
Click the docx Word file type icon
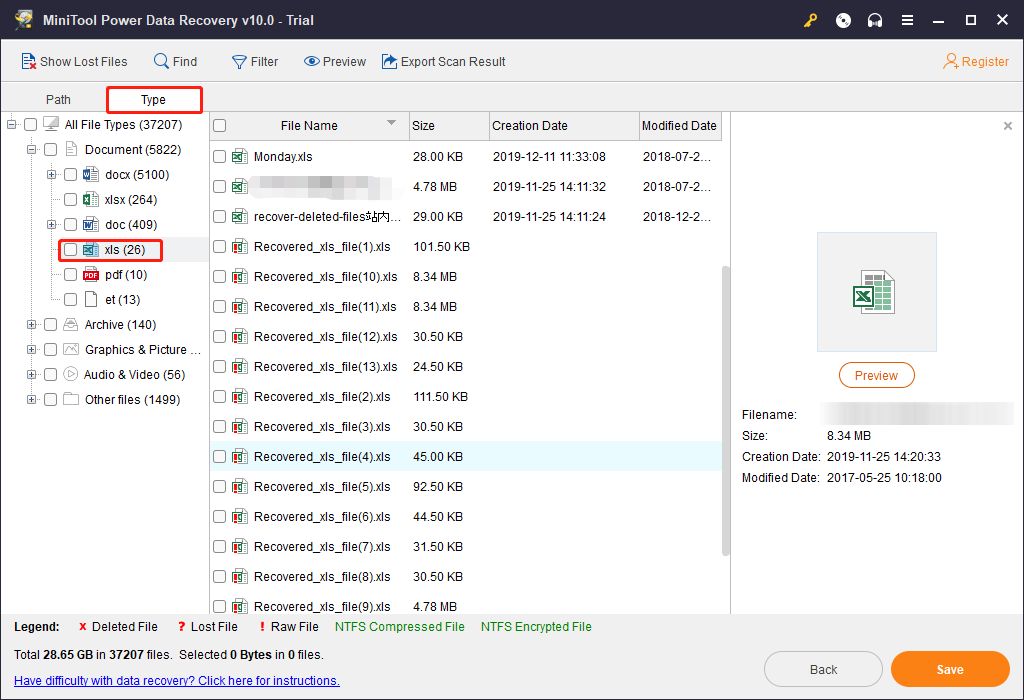point(91,174)
